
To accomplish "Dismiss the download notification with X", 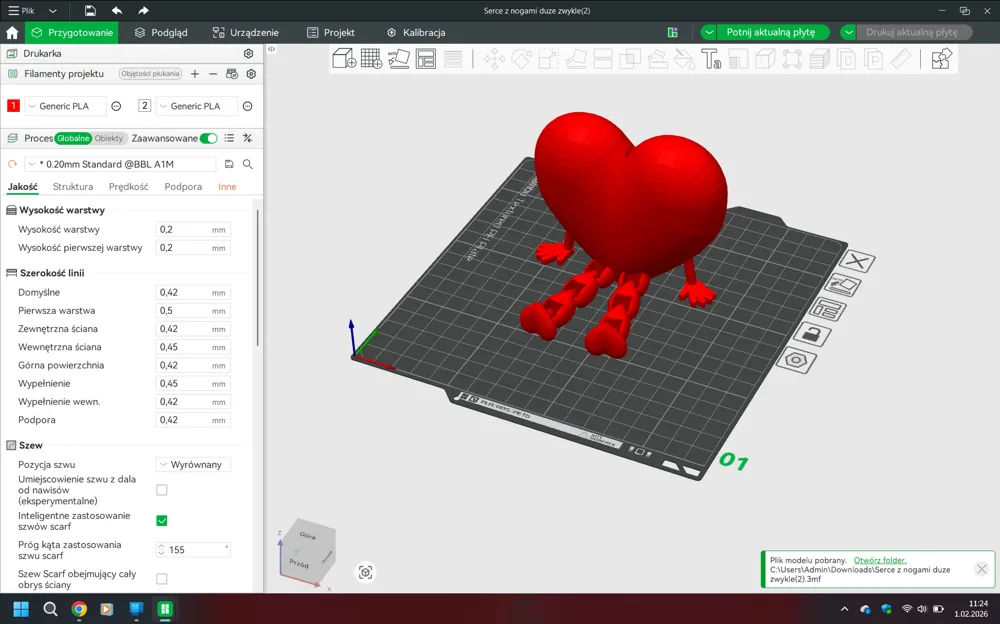I will coord(982,569).
